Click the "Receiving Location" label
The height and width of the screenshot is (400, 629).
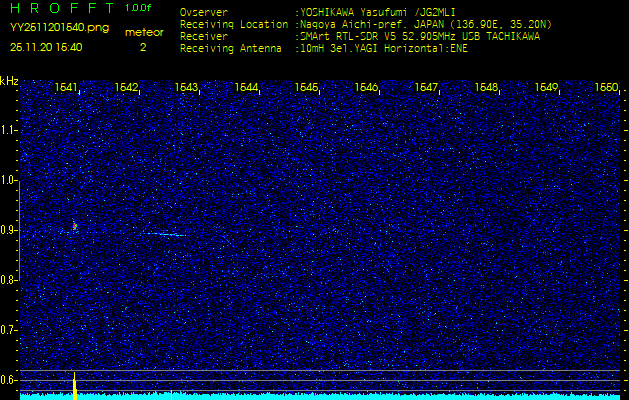[x=234, y=24]
